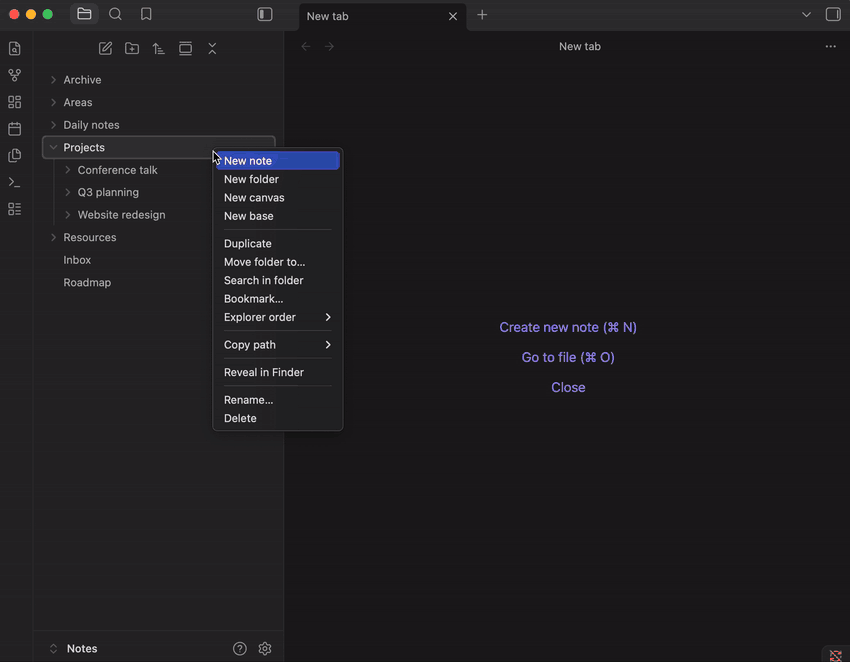Select Duplicate in context menu
Viewport: 850px width, 662px height.
click(x=278, y=243)
